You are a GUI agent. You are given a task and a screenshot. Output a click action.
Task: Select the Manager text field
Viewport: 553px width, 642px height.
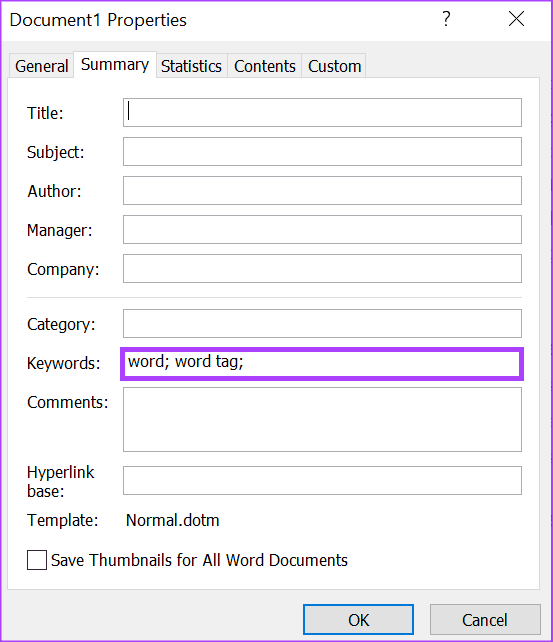(x=322, y=230)
